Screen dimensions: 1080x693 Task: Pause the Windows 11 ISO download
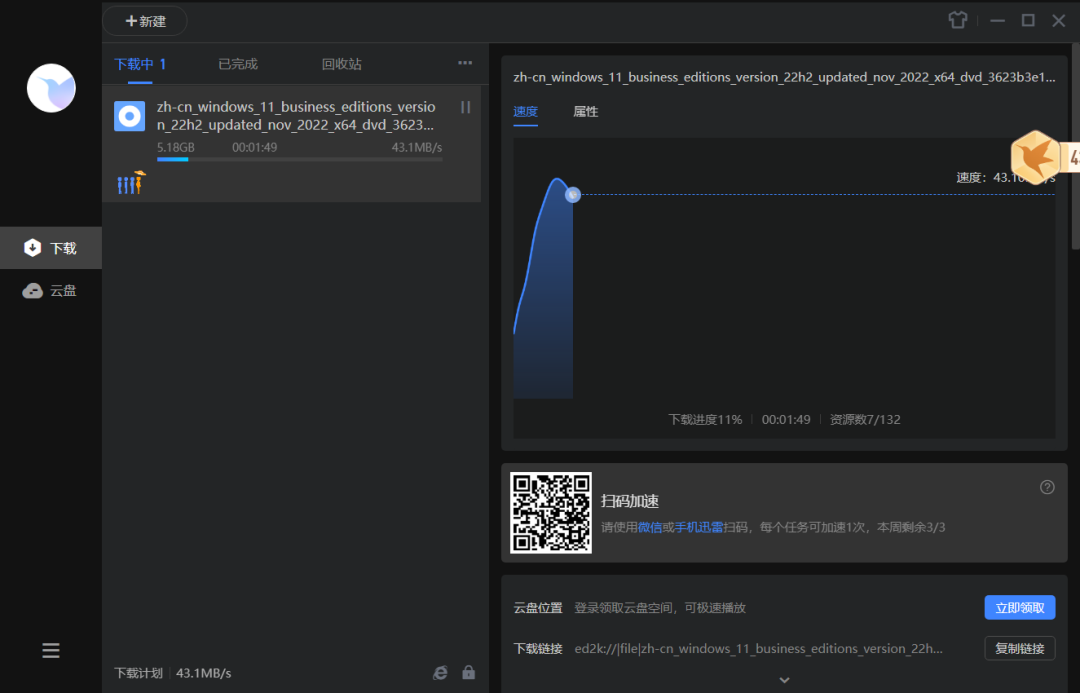465,107
